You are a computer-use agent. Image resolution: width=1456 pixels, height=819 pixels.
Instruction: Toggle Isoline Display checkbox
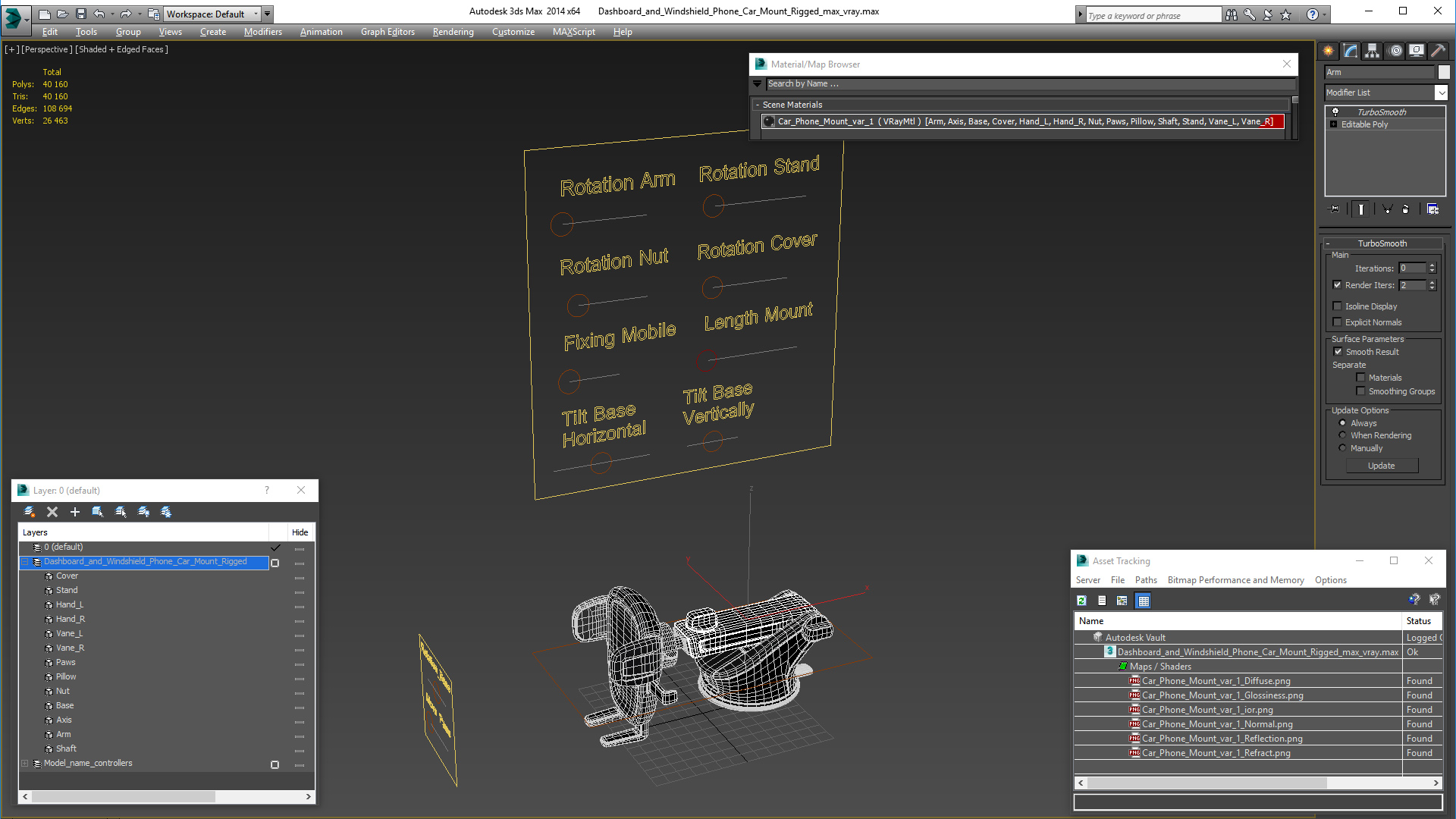(x=1338, y=306)
